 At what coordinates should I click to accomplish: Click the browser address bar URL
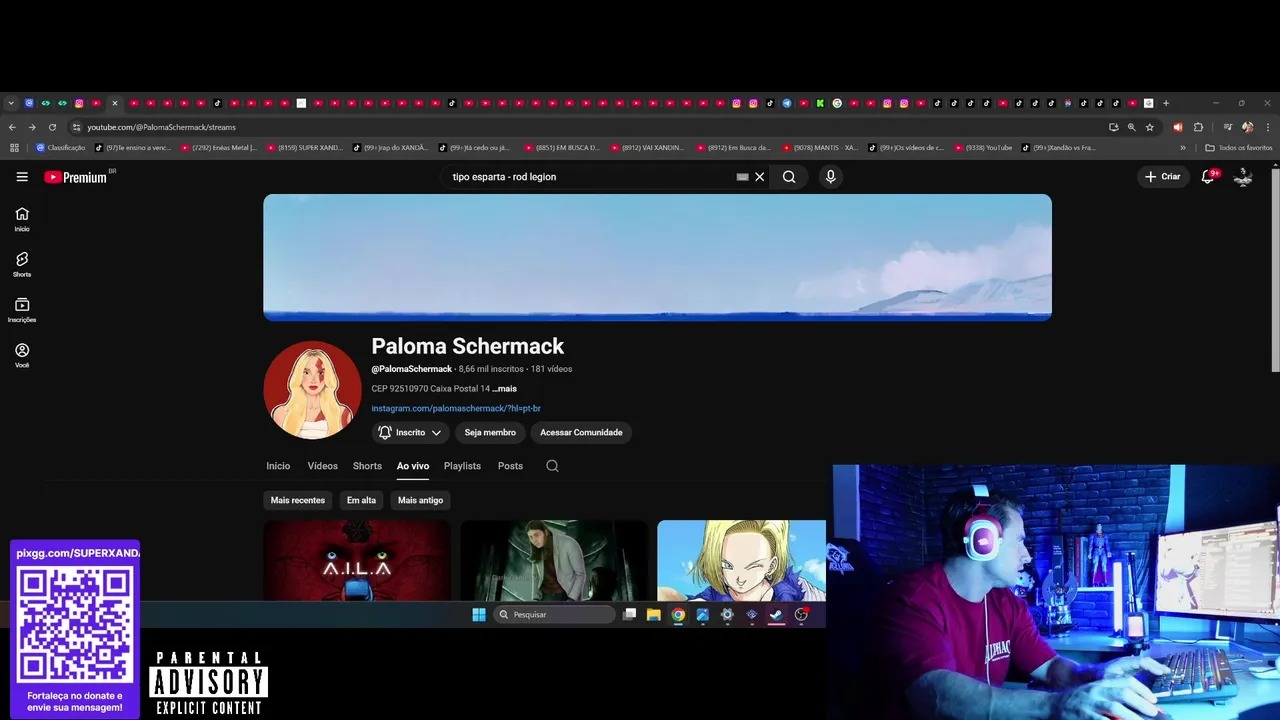coord(161,127)
